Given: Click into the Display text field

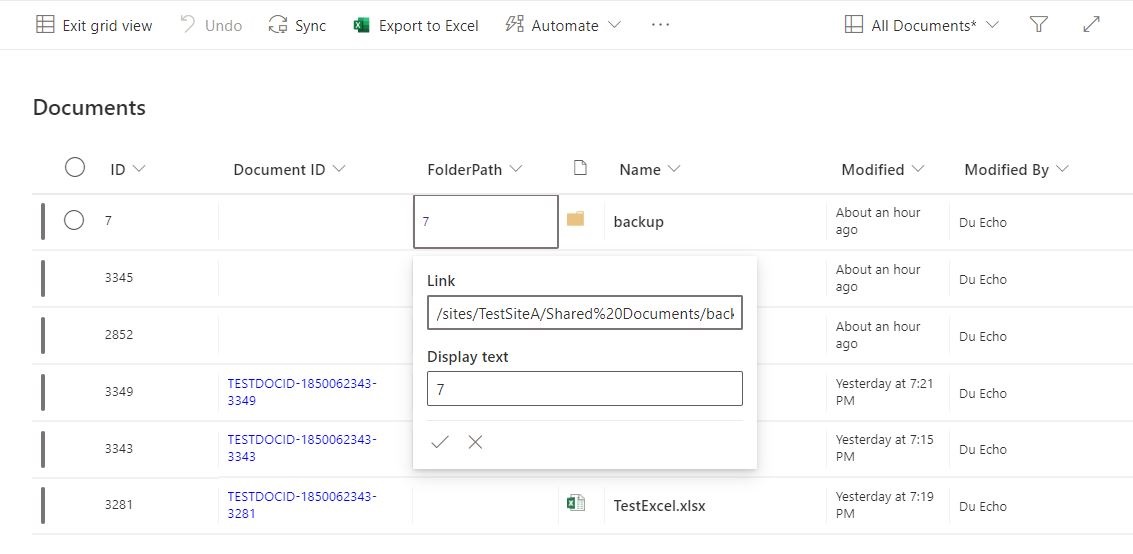Looking at the screenshot, I should point(585,389).
